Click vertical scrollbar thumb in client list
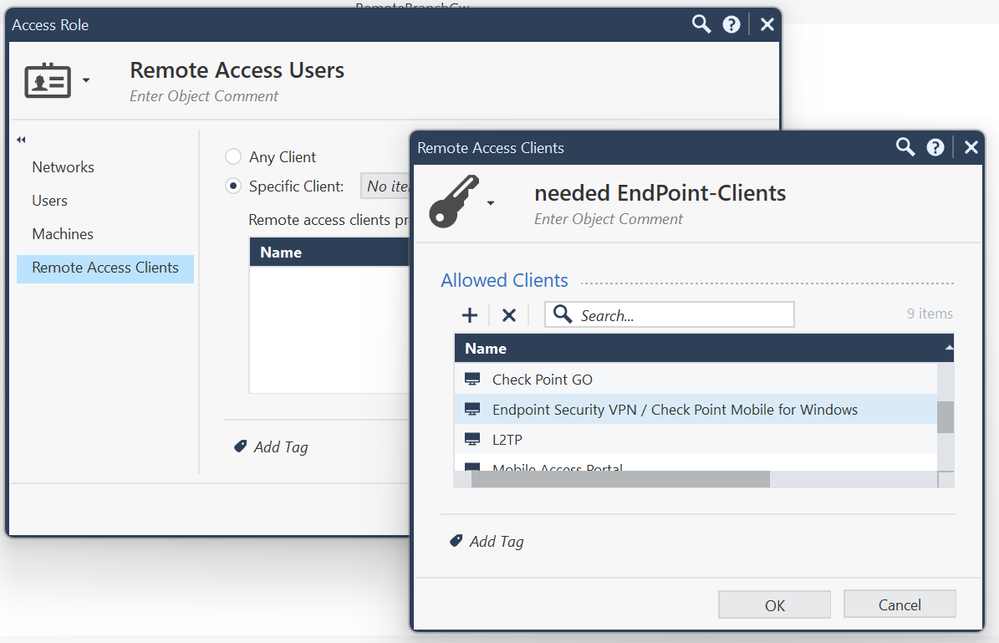This screenshot has height=643, width=999. coord(945,417)
